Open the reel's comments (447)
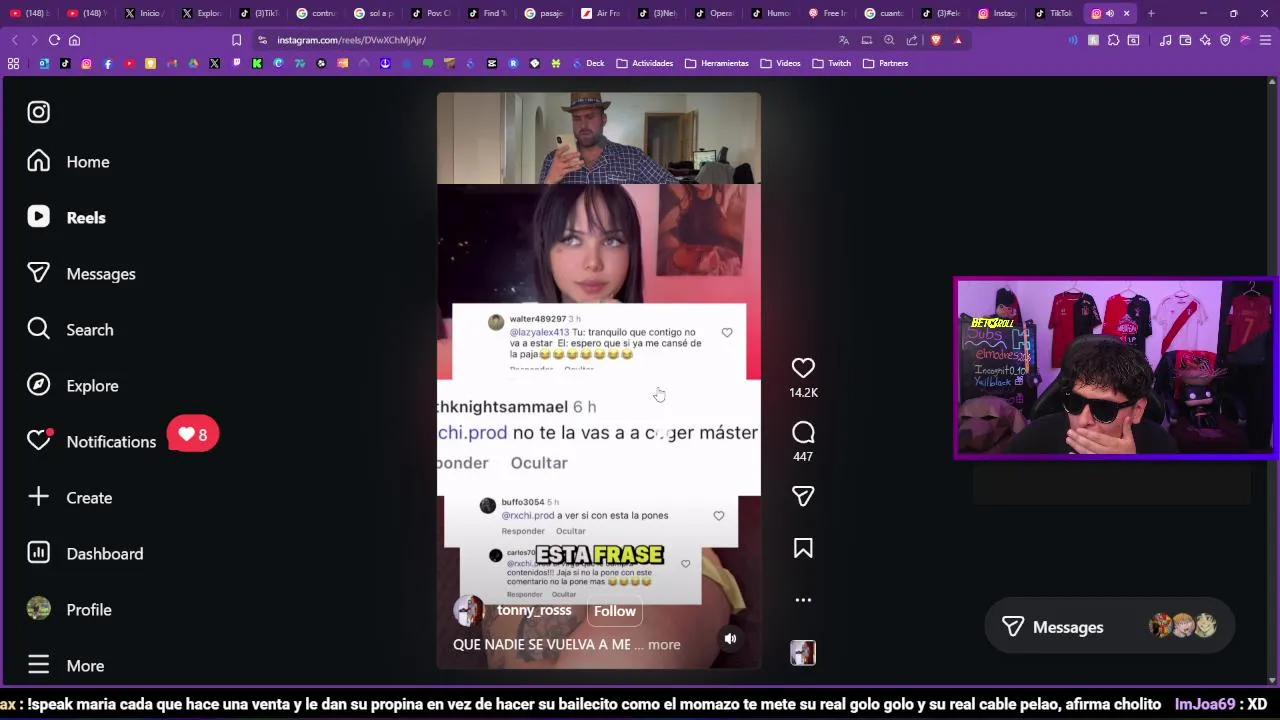Image resolution: width=1280 pixels, height=720 pixels. tap(803, 433)
